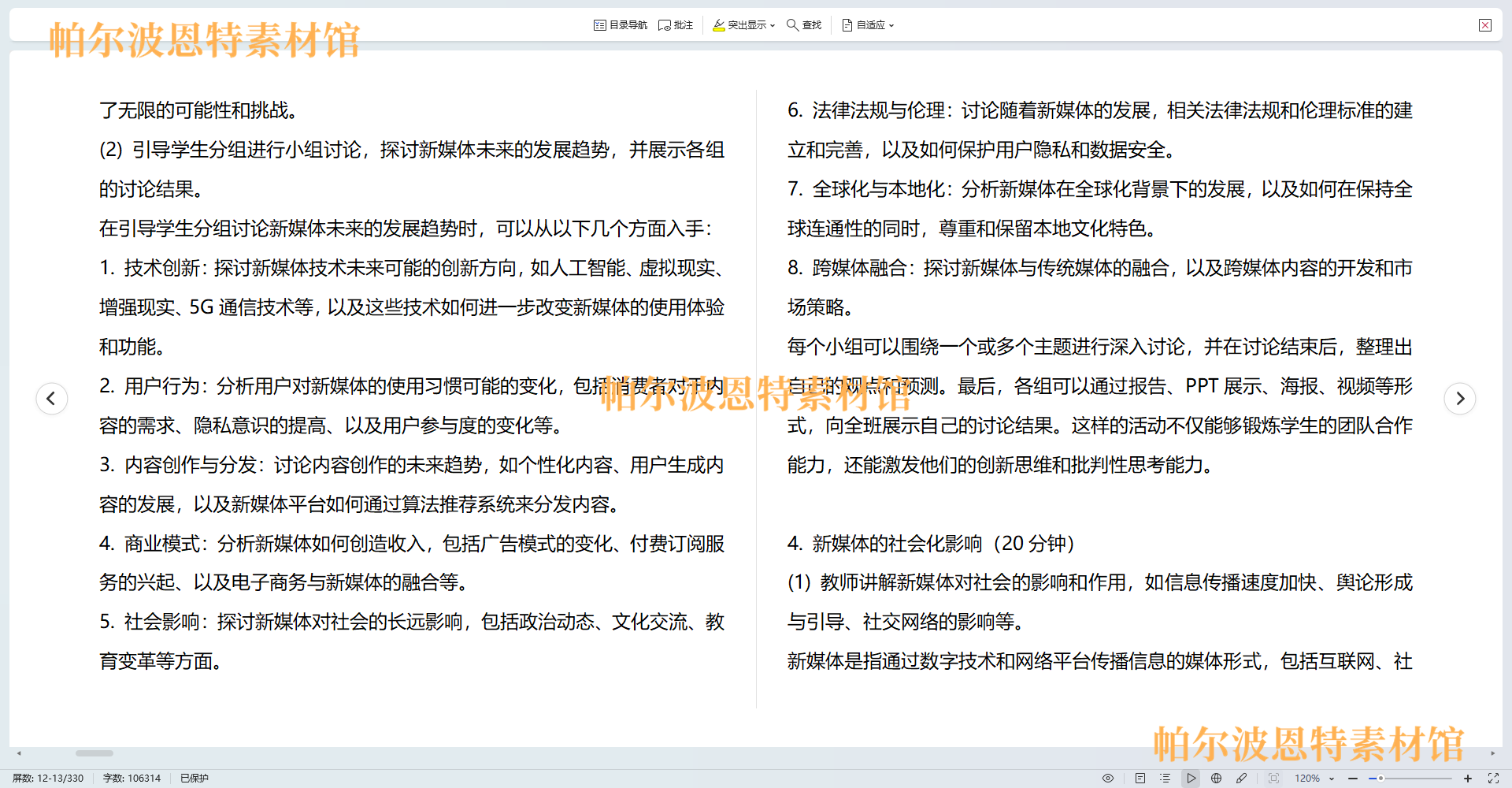1512x788 pixels.
Task: Go to the previous page arrow
Action: (x=52, y=398)
